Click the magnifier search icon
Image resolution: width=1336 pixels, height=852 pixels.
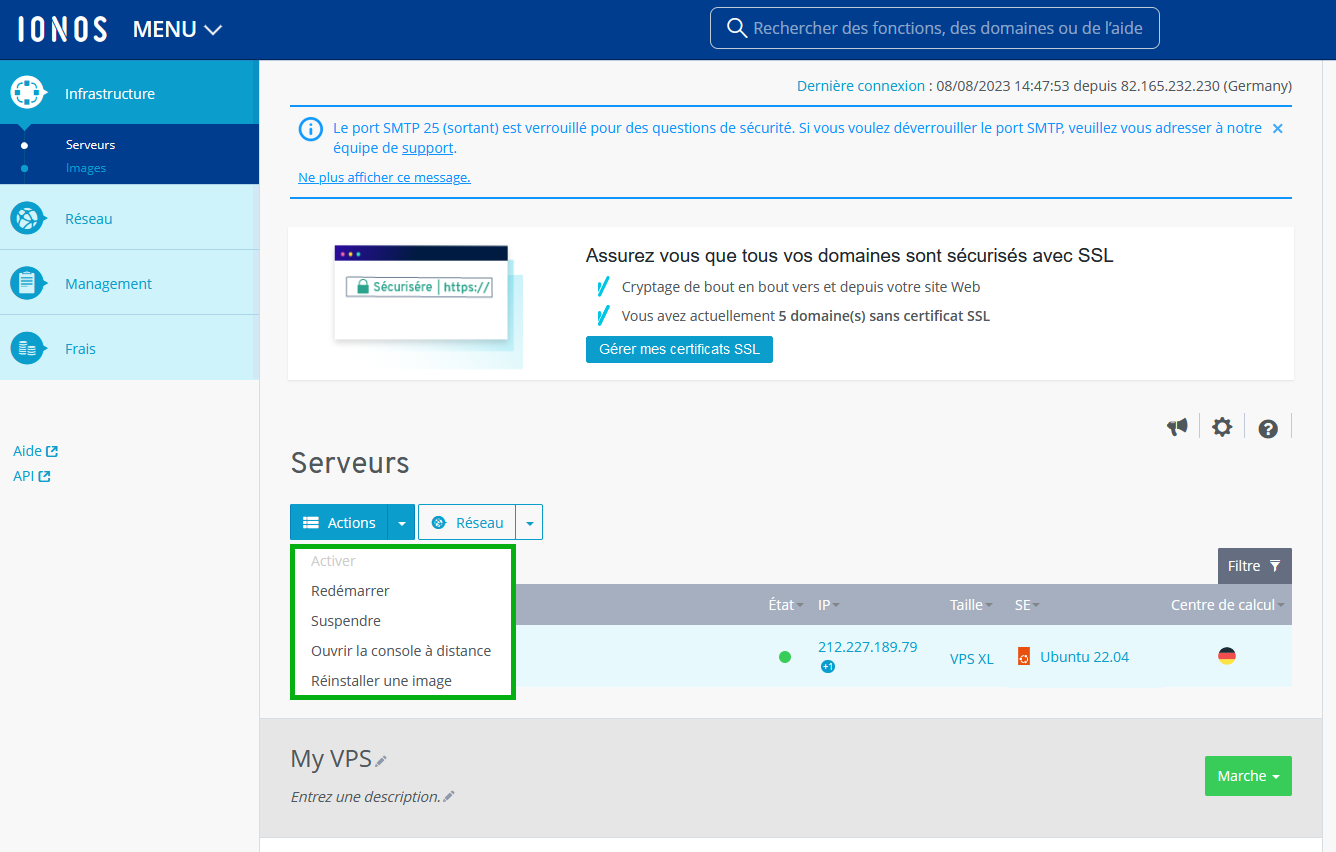[737, 28]
